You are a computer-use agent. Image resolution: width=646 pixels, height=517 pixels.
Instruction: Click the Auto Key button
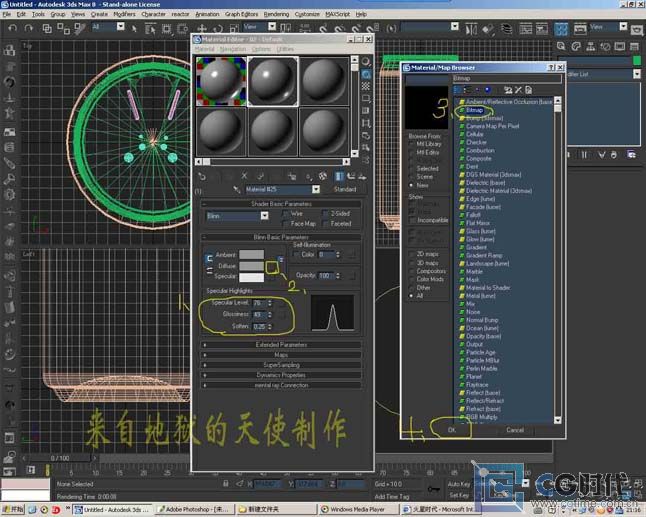click(459, 484)
